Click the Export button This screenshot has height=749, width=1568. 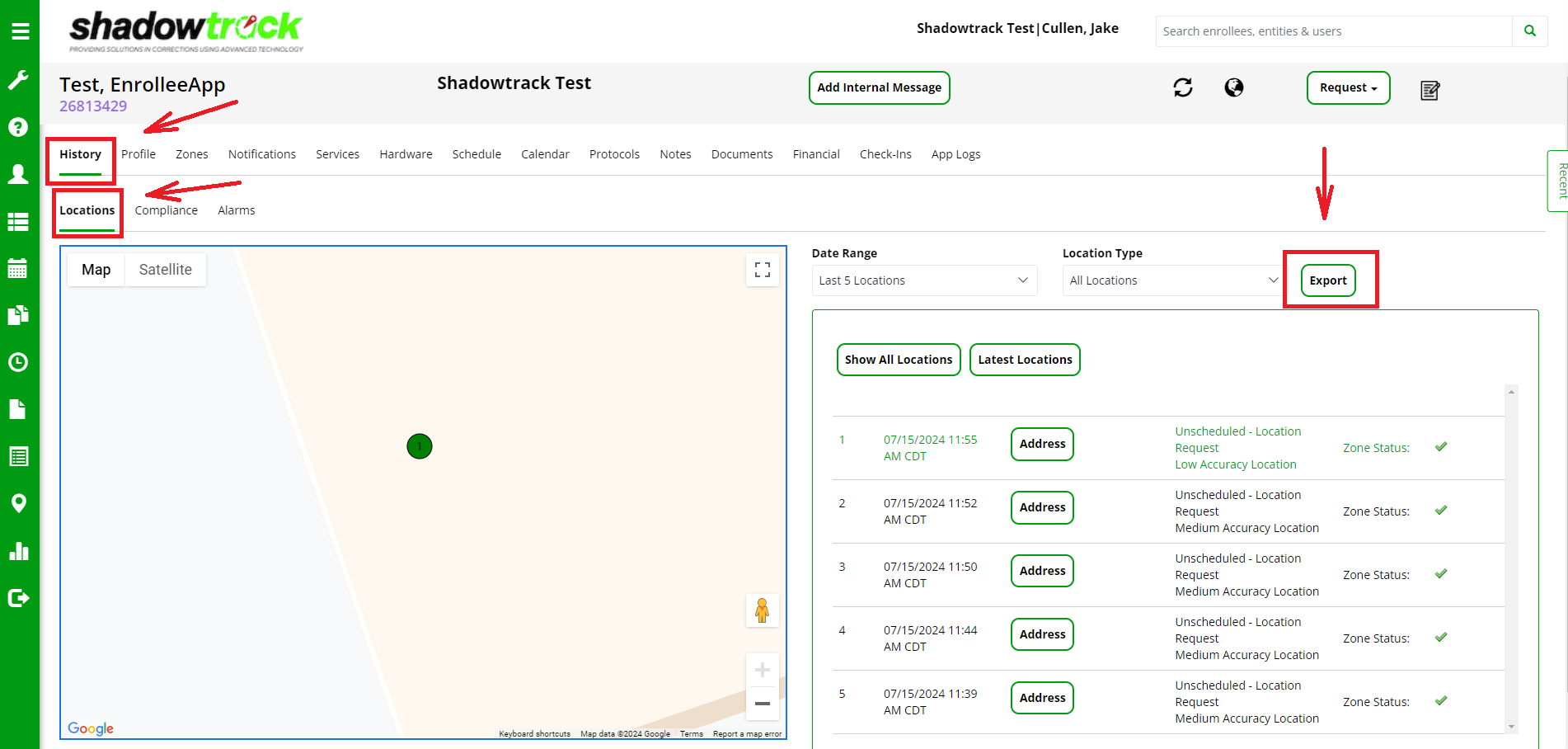click(x=1328, y=280)
